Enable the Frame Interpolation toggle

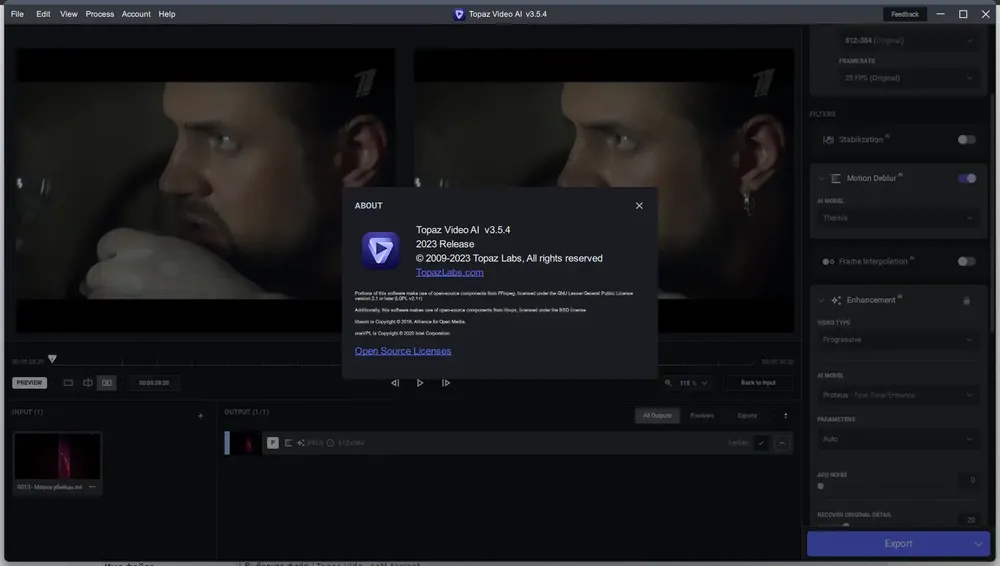pyautogui.click(x=966, y=262)
